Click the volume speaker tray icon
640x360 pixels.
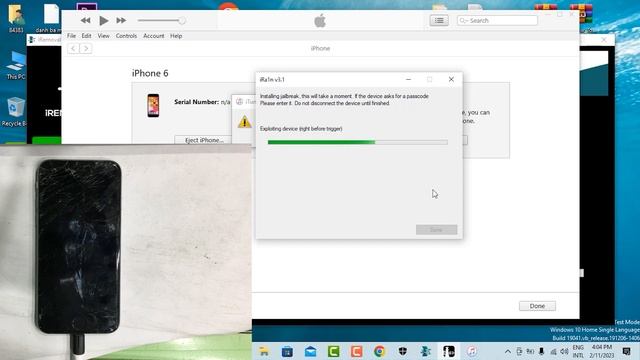564,351
